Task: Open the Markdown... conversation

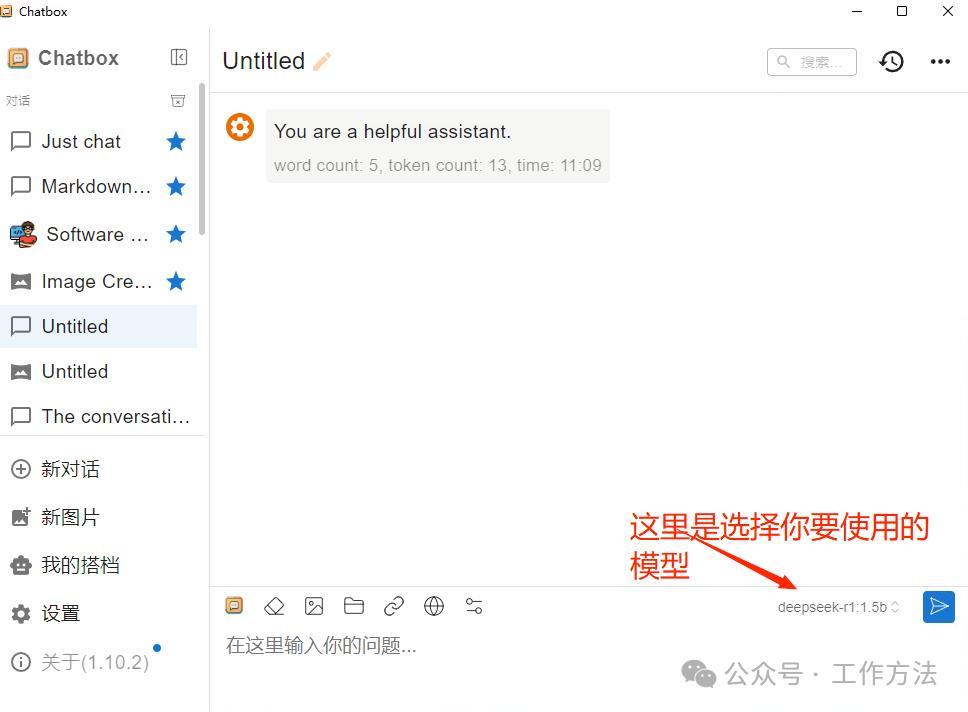Action: [x=99, y=186]
